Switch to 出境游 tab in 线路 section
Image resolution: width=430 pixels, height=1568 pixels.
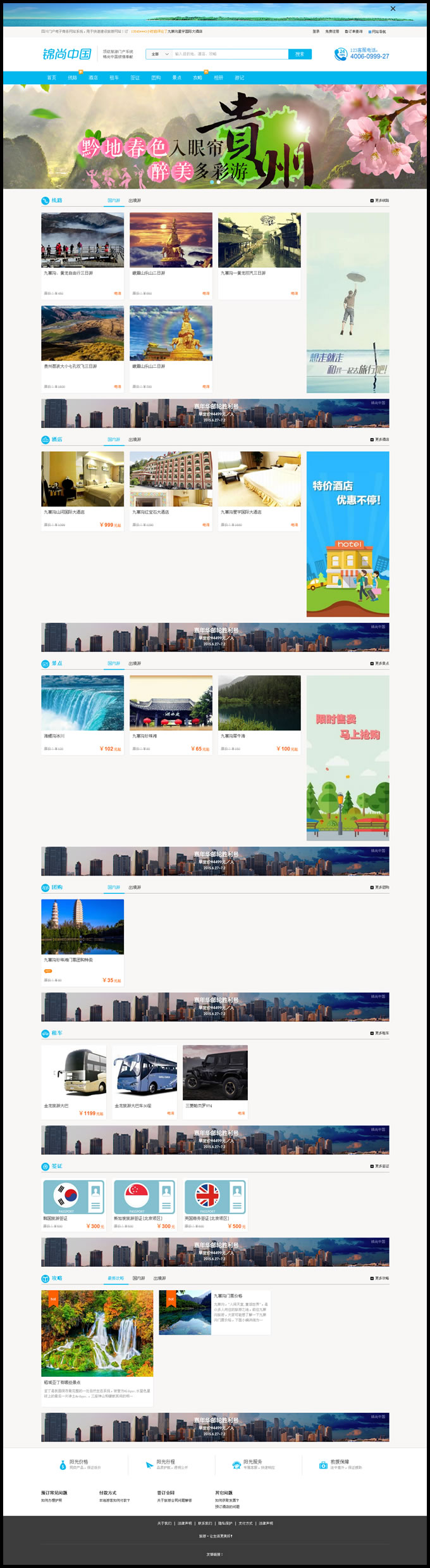point(135,201)
